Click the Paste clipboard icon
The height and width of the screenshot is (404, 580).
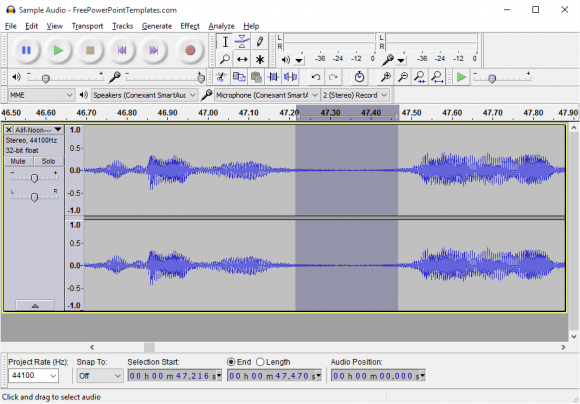pos(256,77)
